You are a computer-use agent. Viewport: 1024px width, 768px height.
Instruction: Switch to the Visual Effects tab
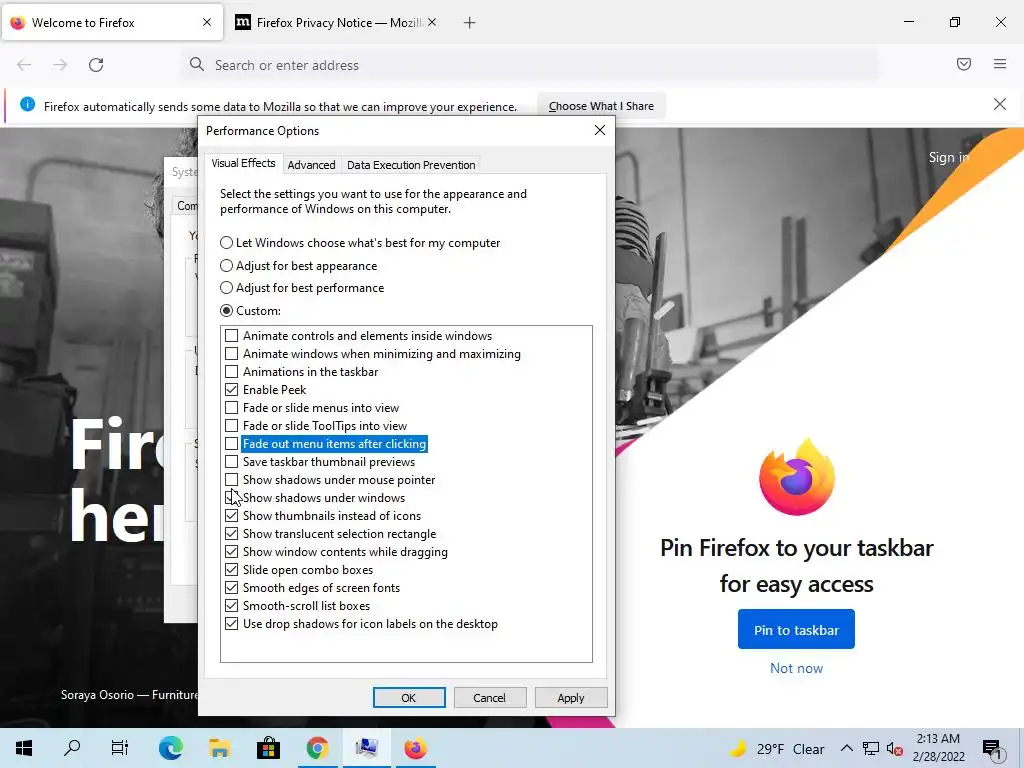(x=243, y=163)
